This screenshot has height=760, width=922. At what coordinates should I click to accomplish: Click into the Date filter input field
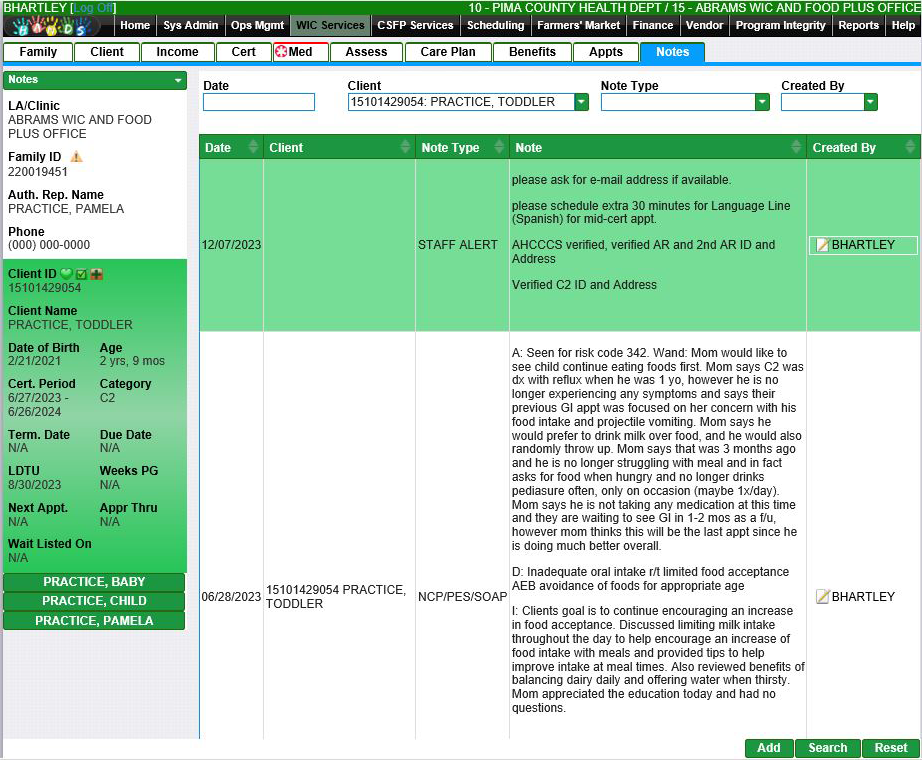pyautogui.click(x=259, y=102)
